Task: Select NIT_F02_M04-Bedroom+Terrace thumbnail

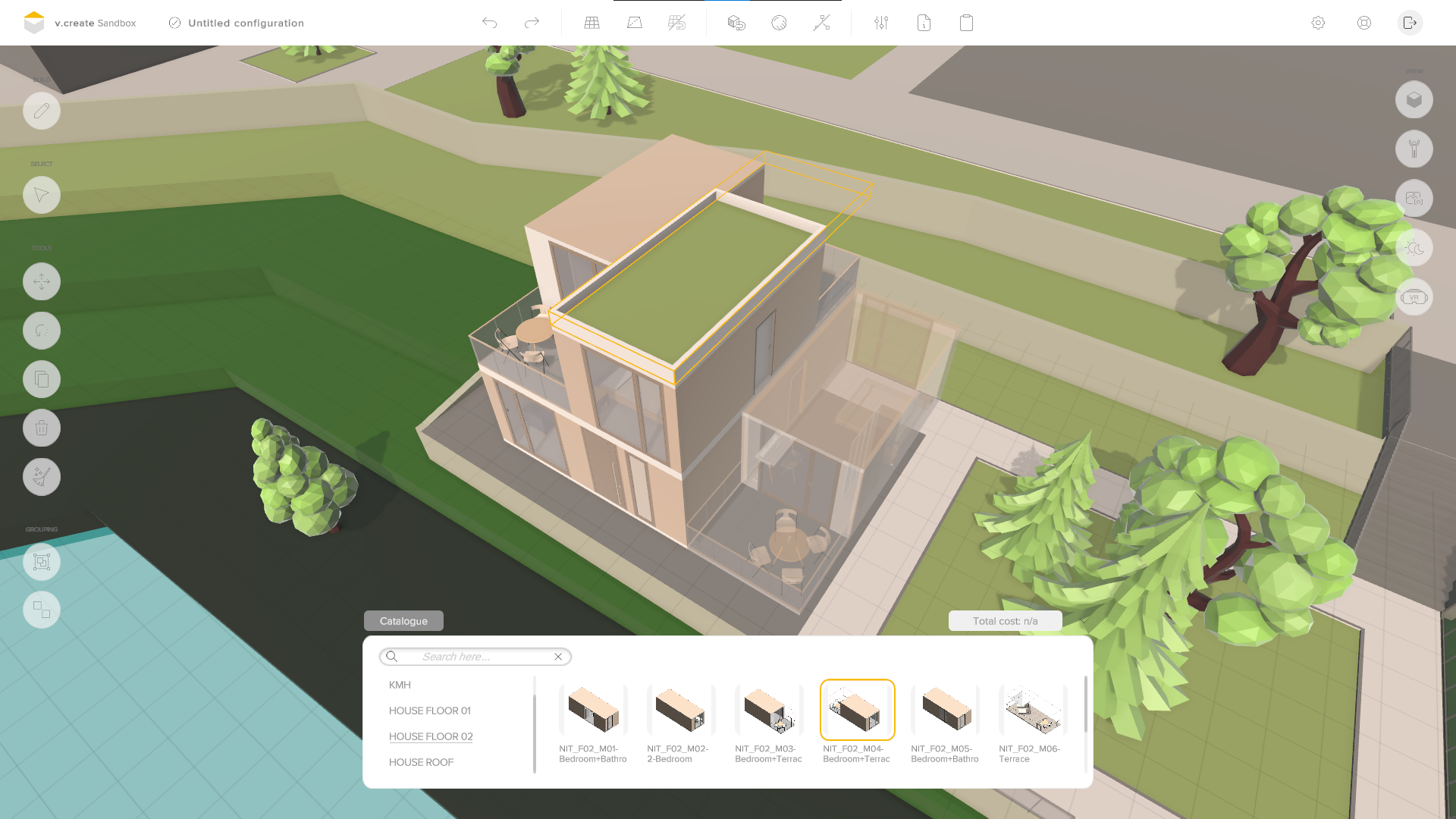Action: (857, 710)
